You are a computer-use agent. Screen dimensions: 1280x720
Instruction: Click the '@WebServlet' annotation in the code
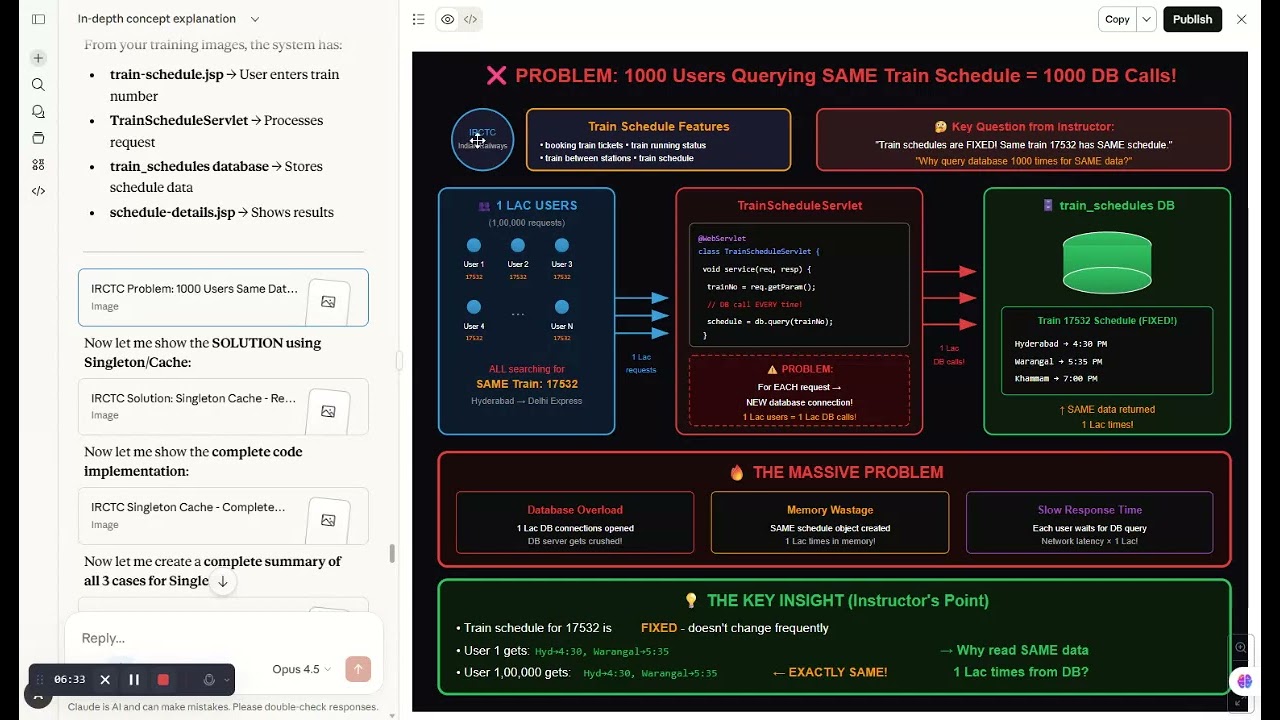tap(722, 238)
